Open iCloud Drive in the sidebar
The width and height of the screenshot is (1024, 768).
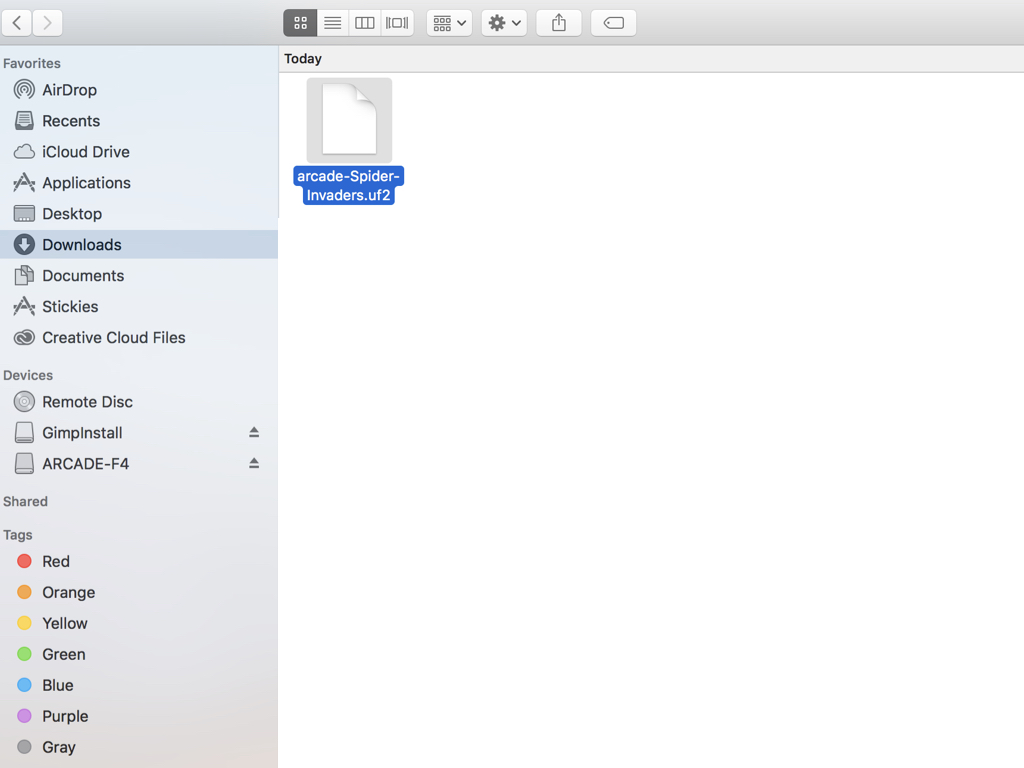[138, 152]
